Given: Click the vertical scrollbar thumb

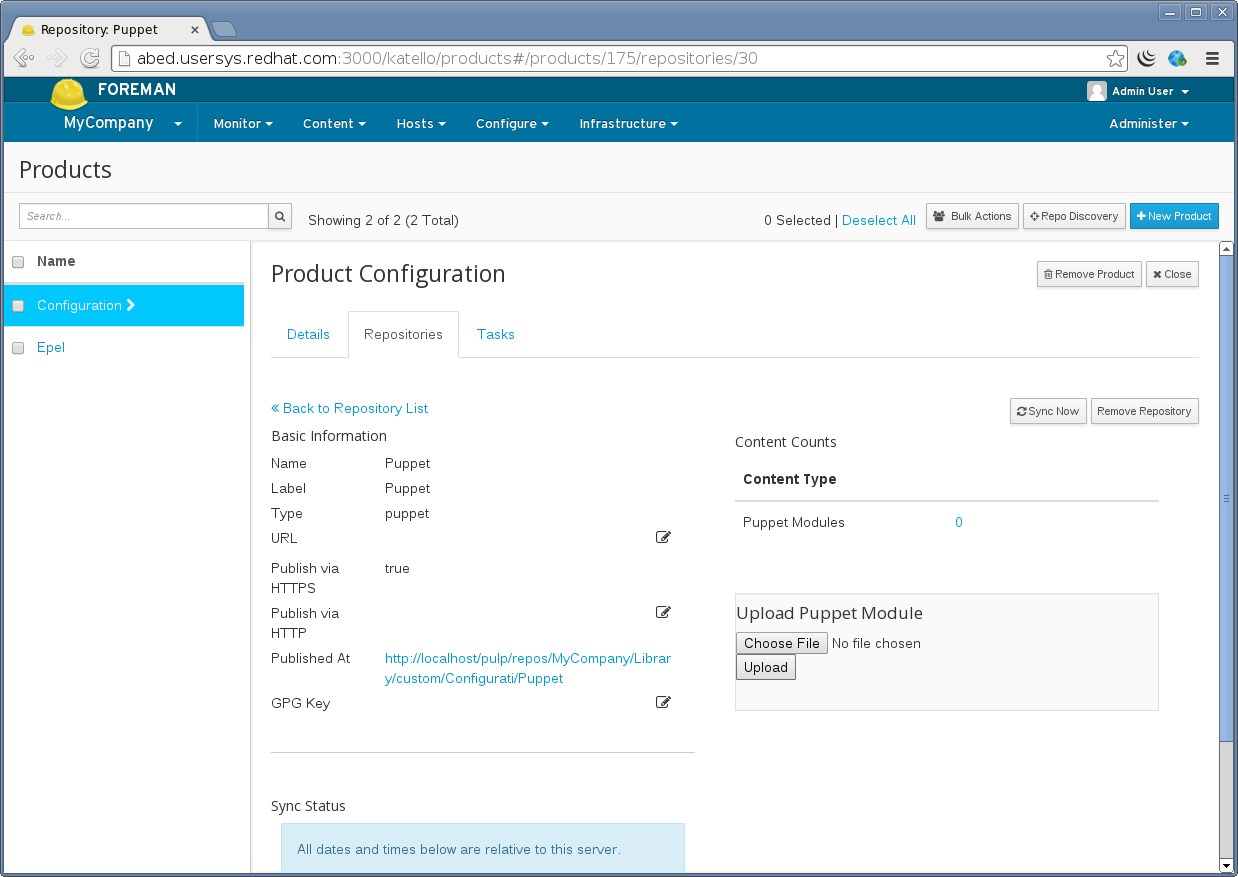Looking at the screenshot, I should click(1227, 497).
